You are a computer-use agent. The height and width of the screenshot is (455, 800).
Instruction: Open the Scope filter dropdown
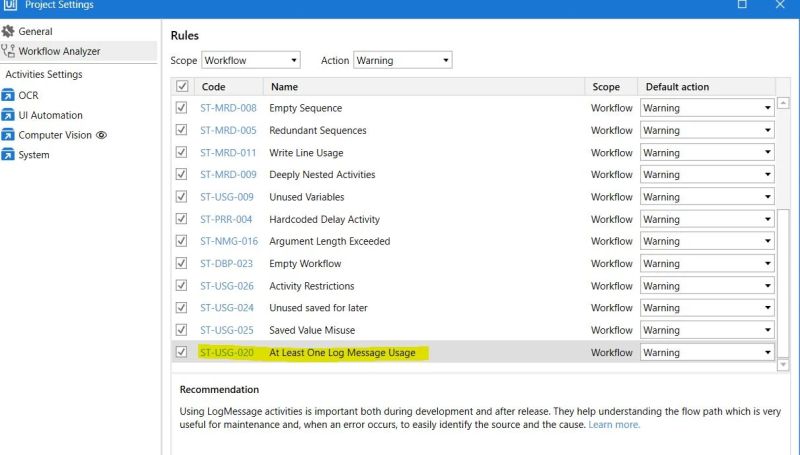pos(251,60)
